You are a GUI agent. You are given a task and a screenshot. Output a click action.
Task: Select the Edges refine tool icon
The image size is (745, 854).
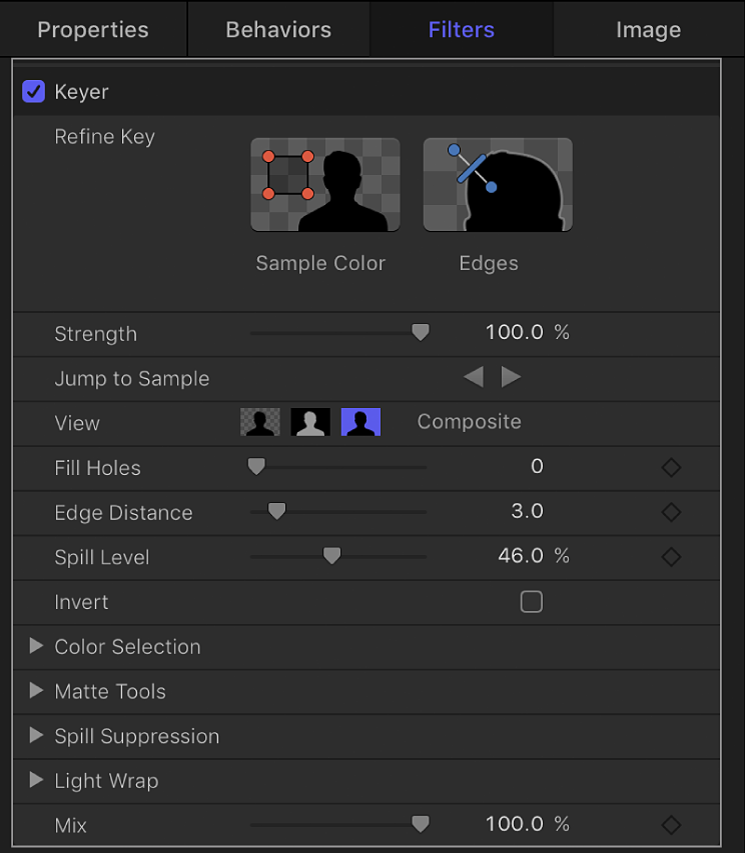click(x=498, y=185)
